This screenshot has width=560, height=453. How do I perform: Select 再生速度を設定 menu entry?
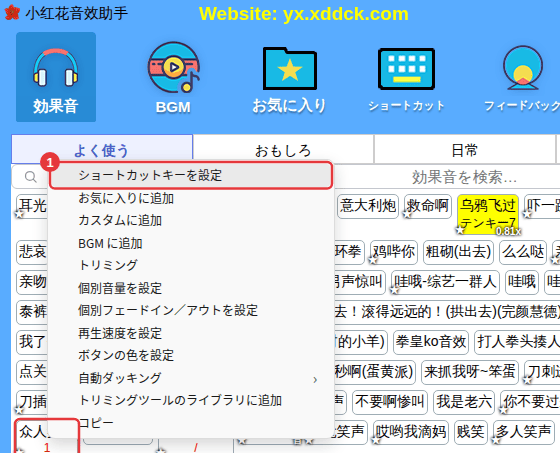click(191, 333)
